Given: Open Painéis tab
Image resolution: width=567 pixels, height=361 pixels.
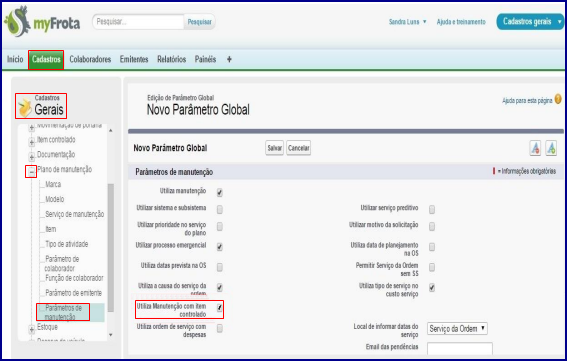Looking at the screenshot, I should pyautogui.click(x=205, y=59).
